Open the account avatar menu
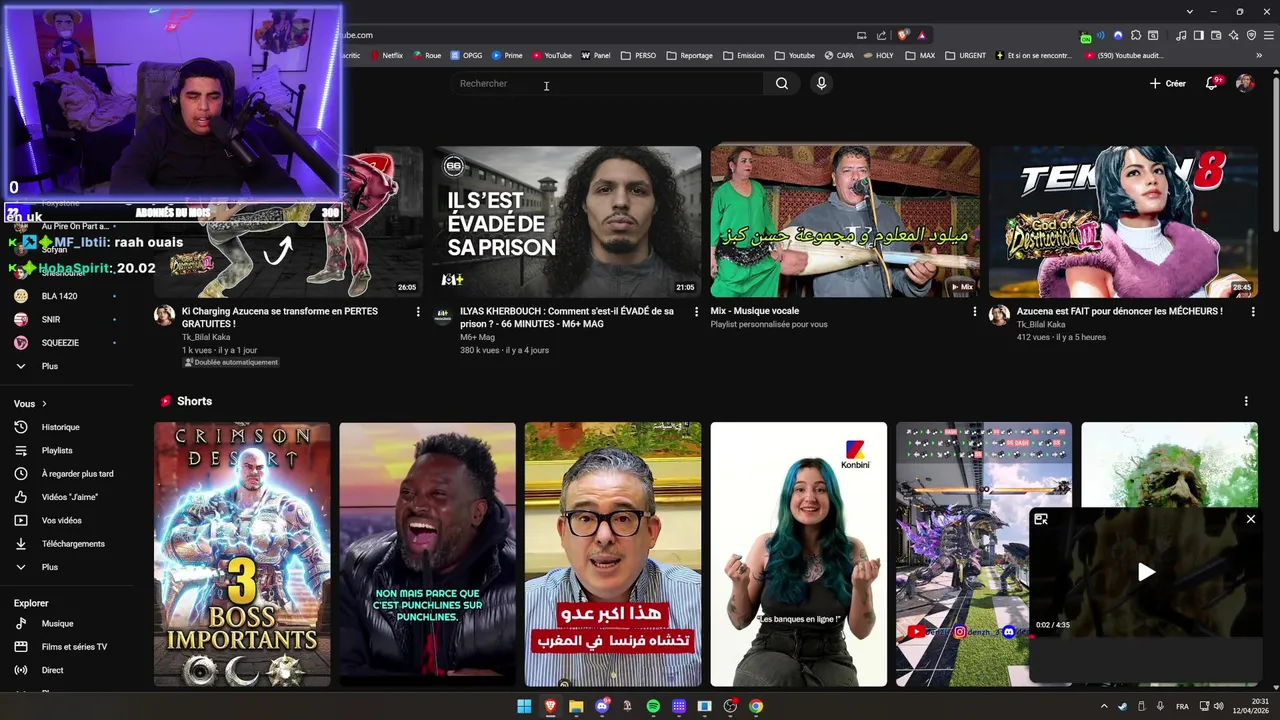Screen dimensions: 1280x720 point(1245,84)
